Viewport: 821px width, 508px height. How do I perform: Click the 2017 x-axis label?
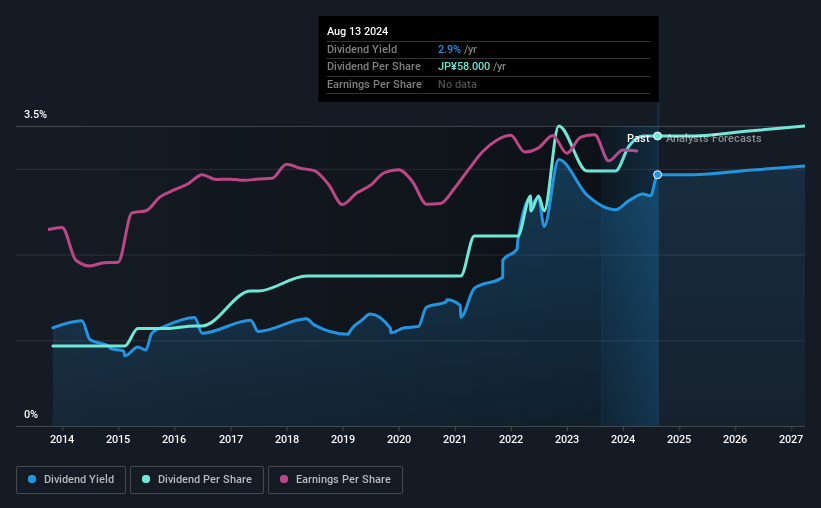coord(230,439)
